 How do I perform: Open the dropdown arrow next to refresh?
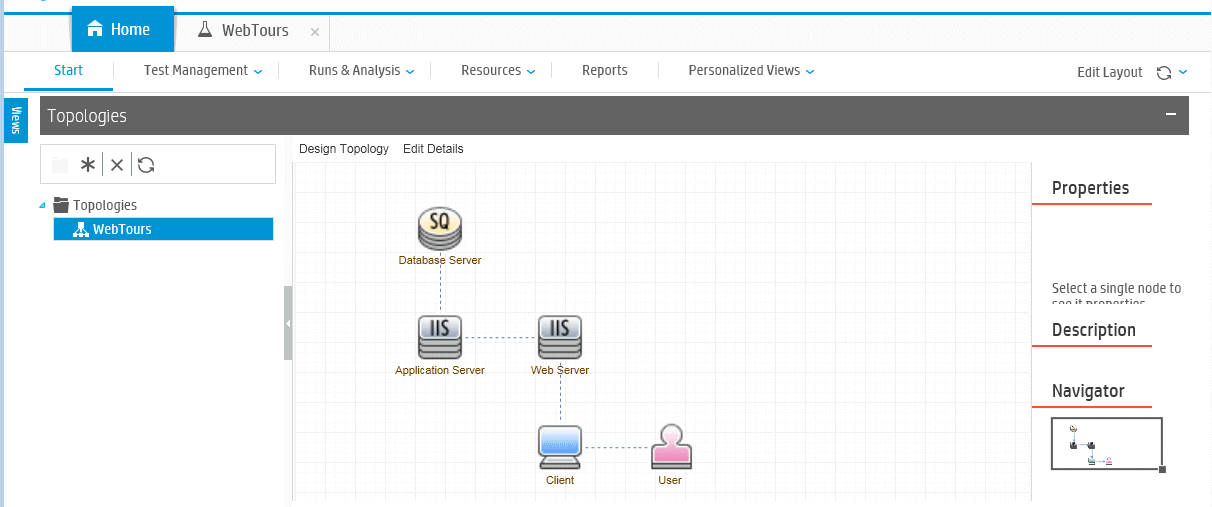(x=1183, y=72)
